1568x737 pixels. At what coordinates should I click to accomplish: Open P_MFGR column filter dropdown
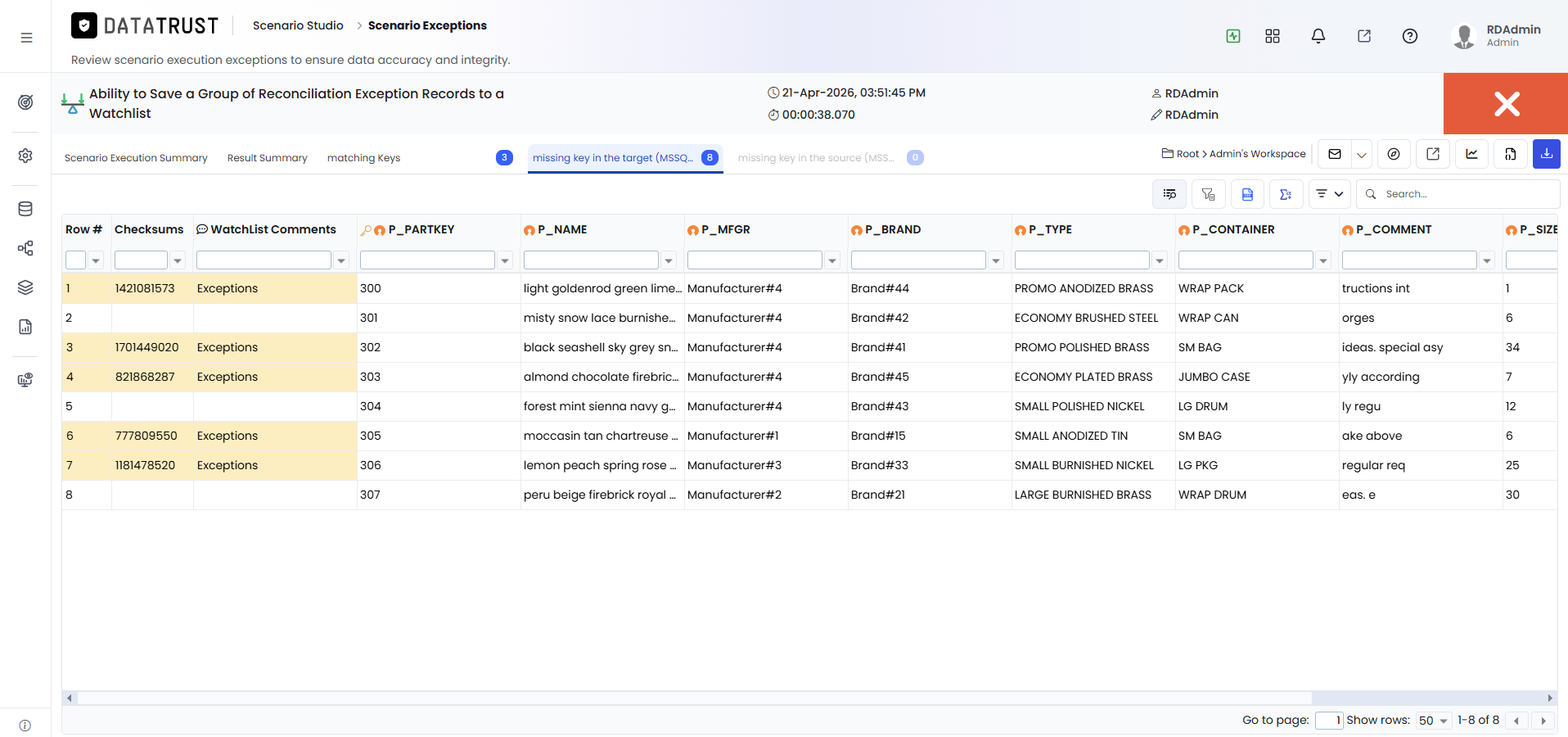pyautogui.click(x=832, y=260)
